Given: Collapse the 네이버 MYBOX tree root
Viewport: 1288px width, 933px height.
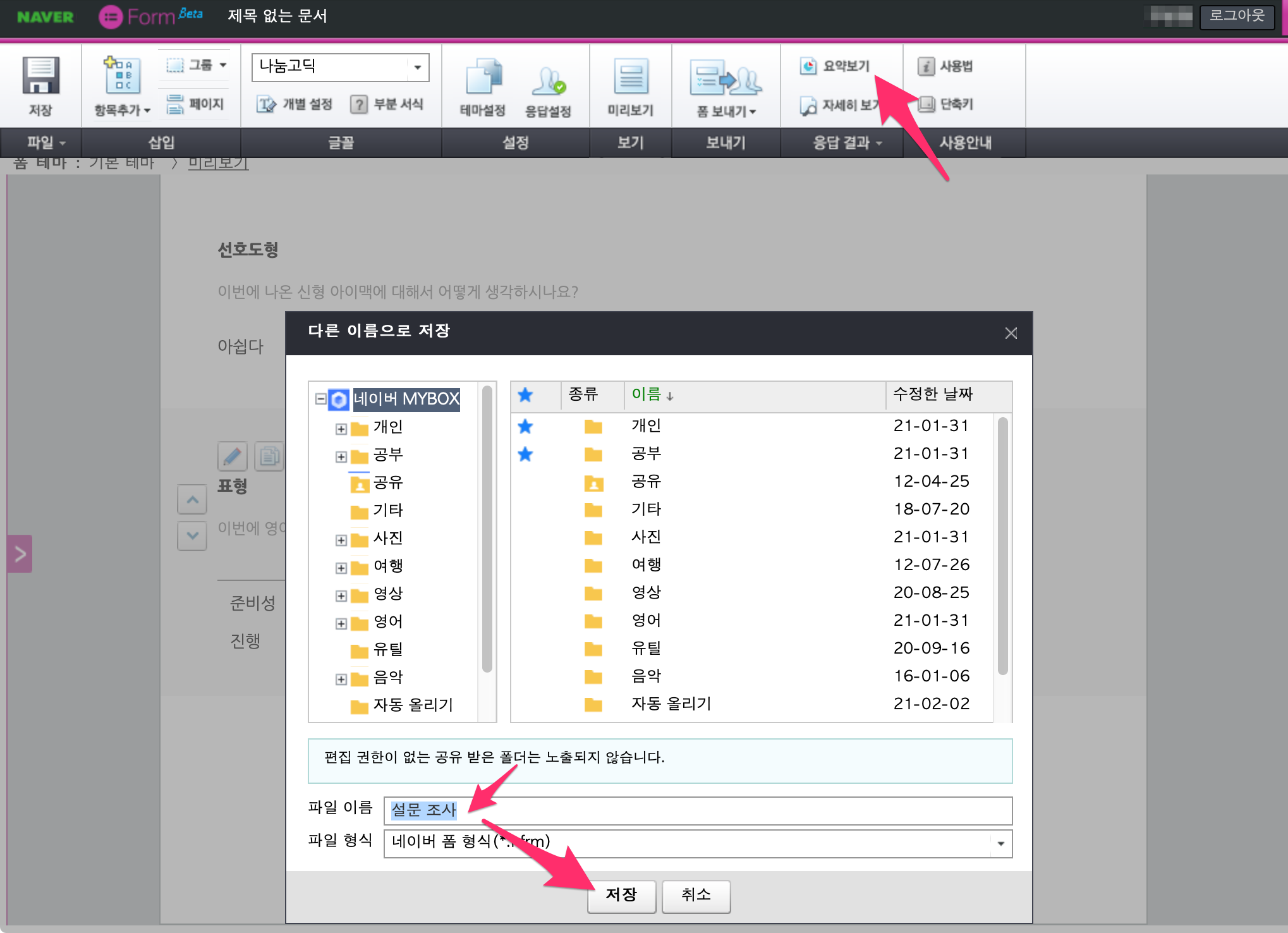Looking at the screenshot, I should coord(321,399).
